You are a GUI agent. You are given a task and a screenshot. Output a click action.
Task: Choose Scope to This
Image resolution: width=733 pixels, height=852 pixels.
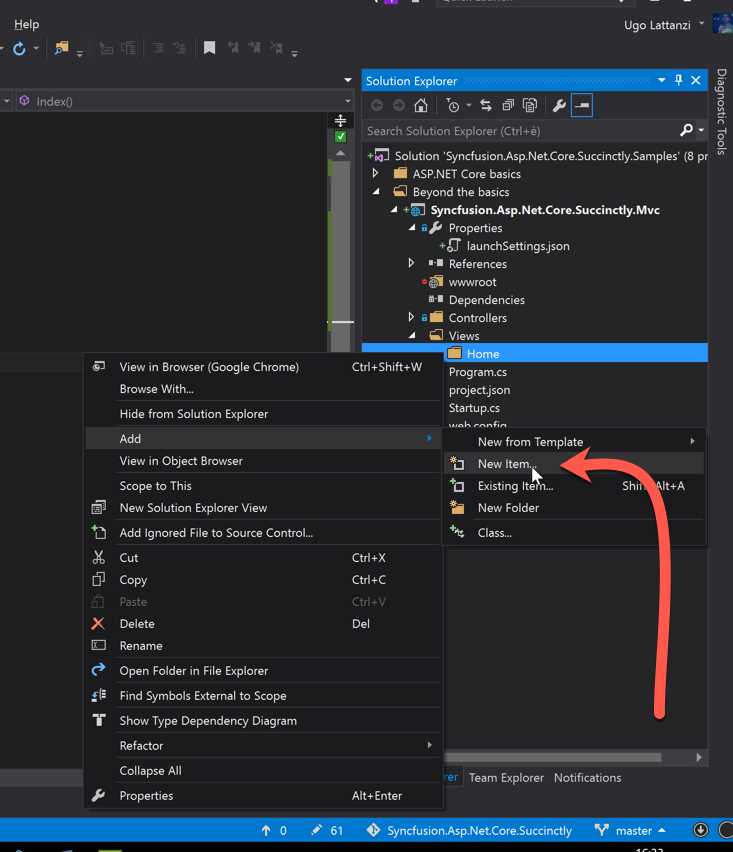coord(264,486)
